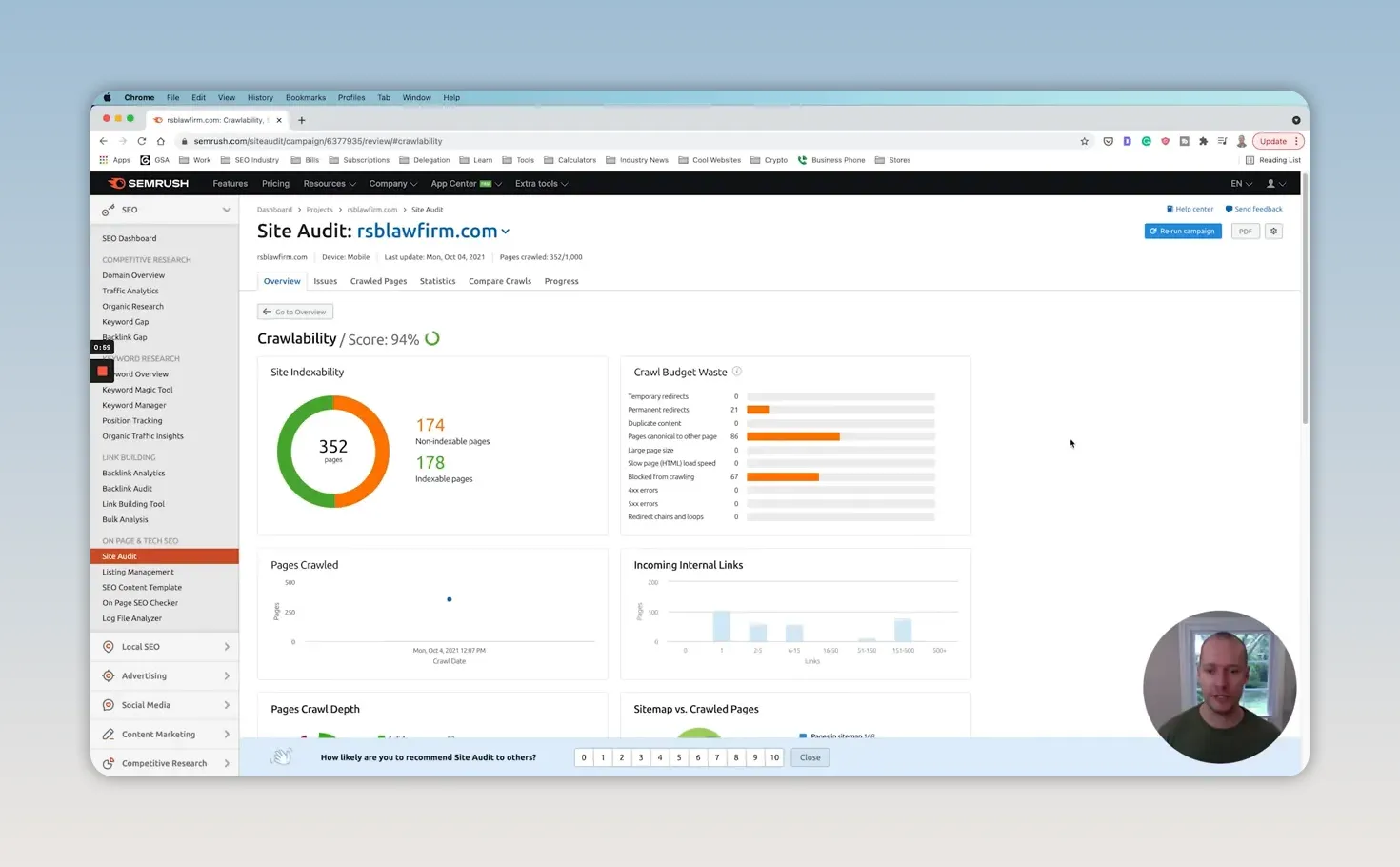Click the Social Media icon in sidebar
1400x867 pixels.
tap(109, 705)
